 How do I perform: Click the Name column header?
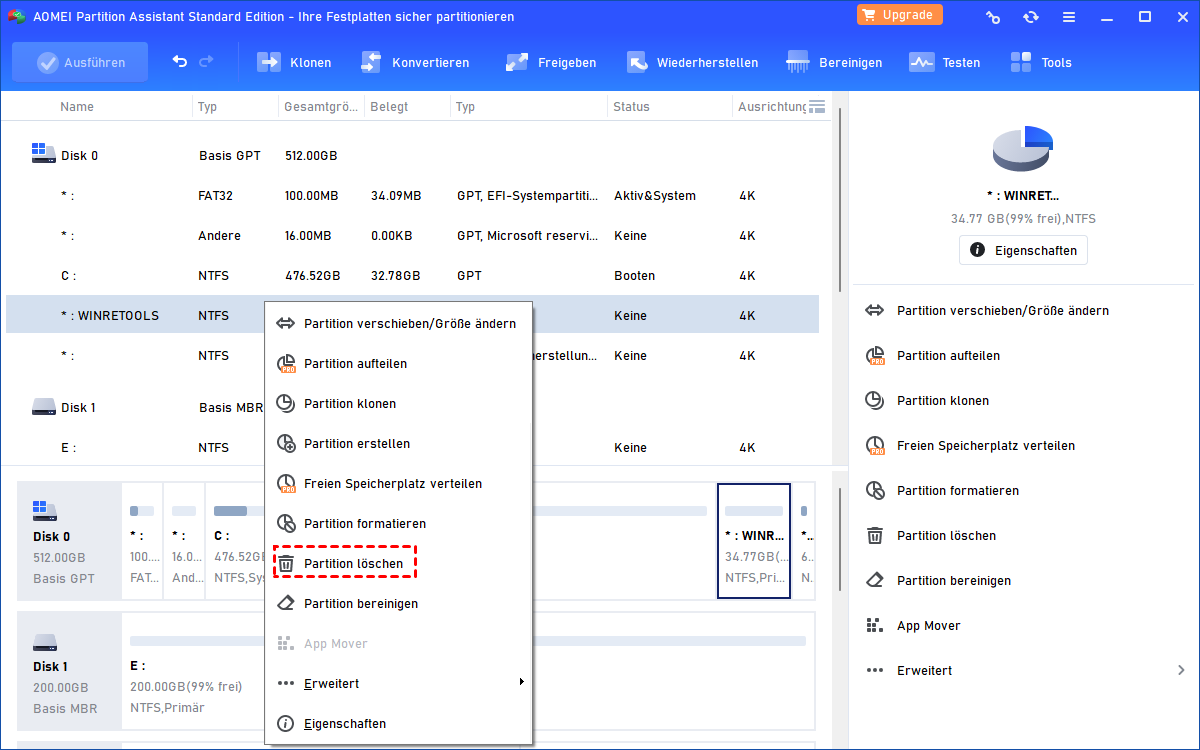(x=77, y=107)
